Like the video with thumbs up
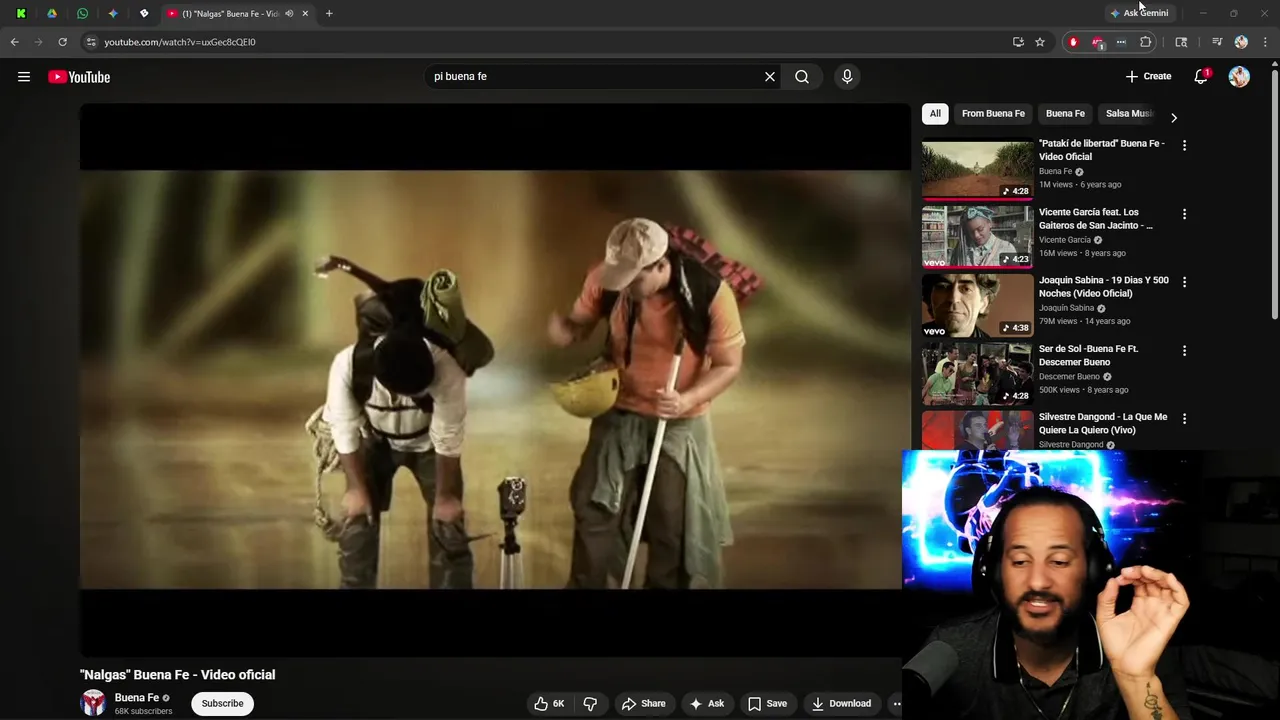1280x720 pixels. tap(549, 704)
